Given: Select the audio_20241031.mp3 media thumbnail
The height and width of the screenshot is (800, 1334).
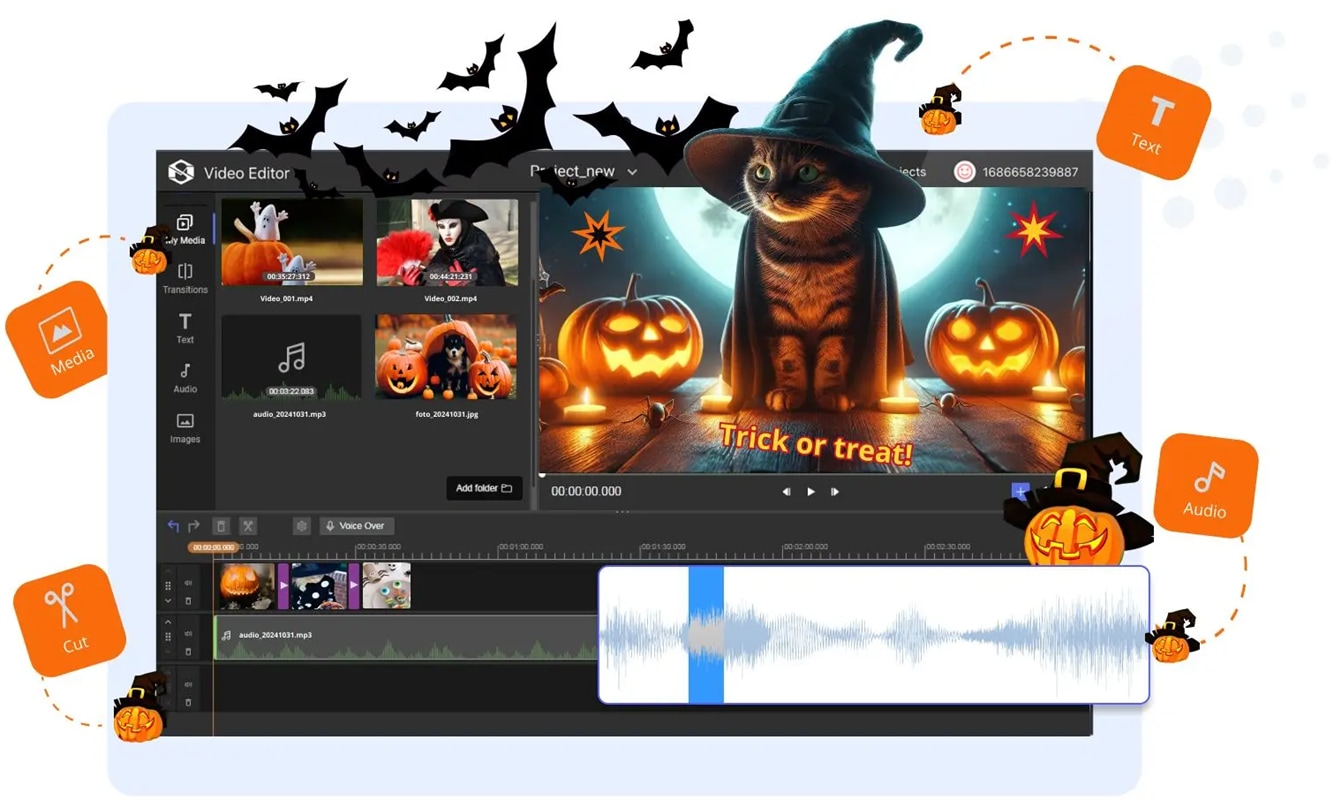Looking at the screenshot, I should click(291, 358).
